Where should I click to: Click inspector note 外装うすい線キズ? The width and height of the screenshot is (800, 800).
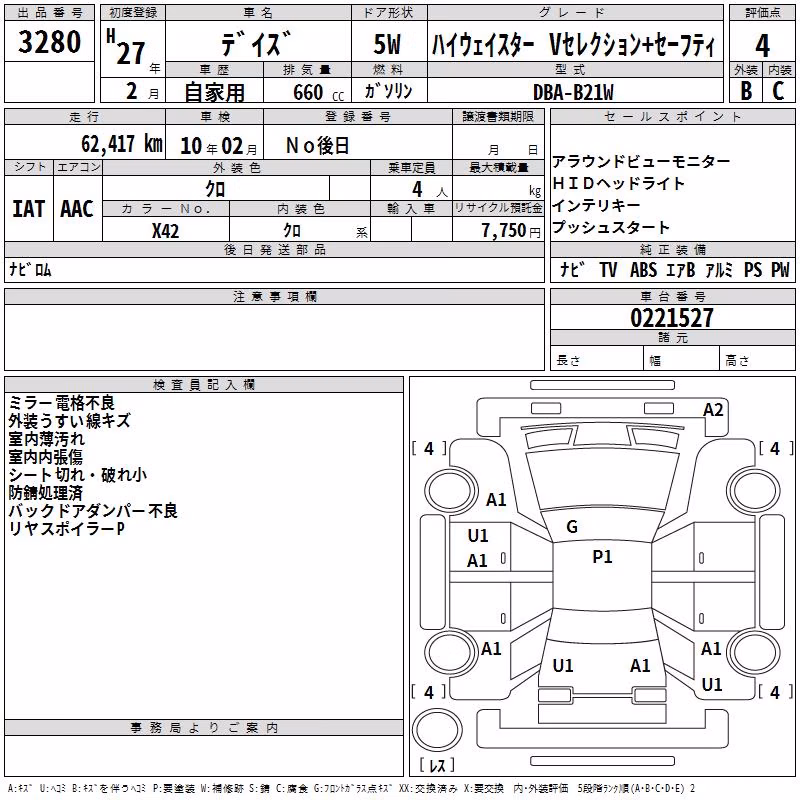pyautogui.click(x=69, y=421)
